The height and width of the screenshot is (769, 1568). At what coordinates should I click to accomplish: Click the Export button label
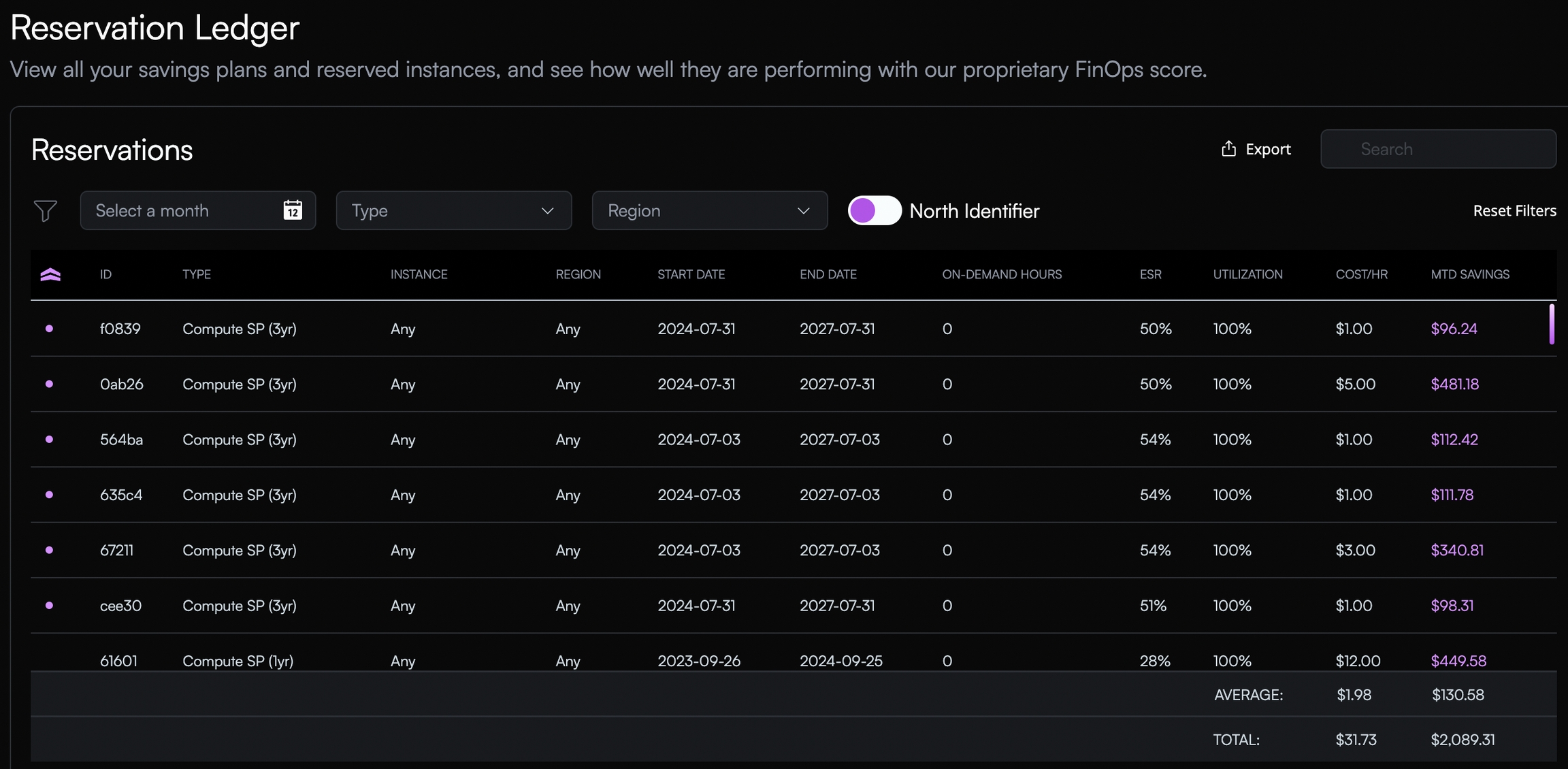tap(1268, 149)
